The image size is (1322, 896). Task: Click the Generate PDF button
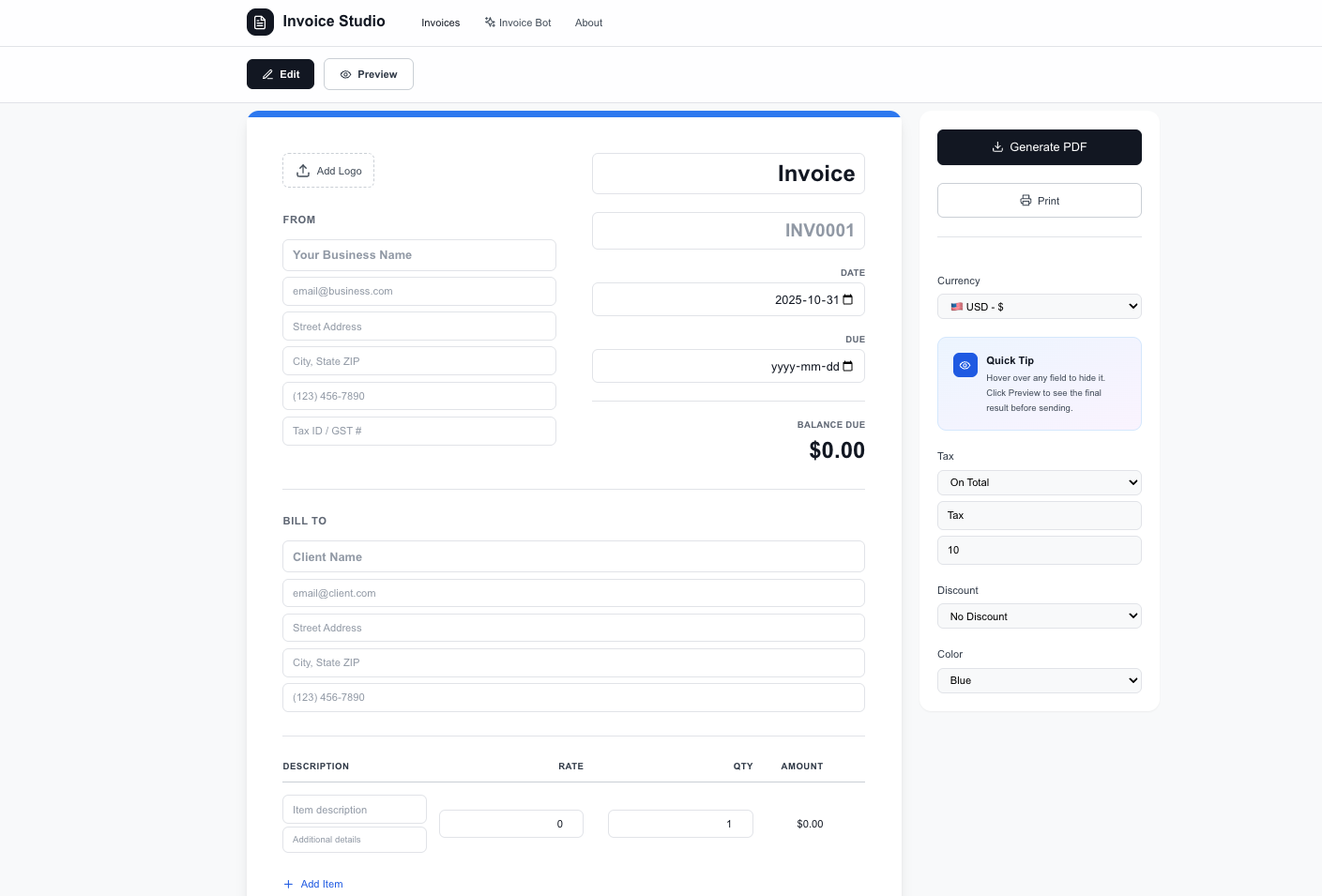1039,147
